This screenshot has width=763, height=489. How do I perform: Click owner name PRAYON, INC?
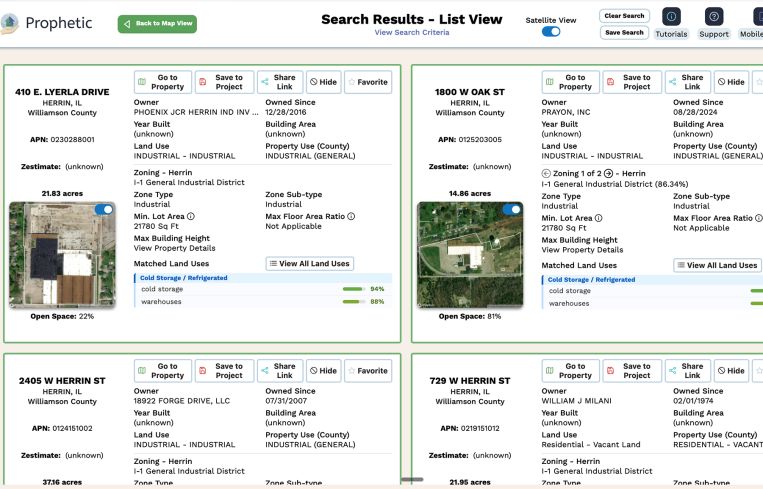click(566, 112)
